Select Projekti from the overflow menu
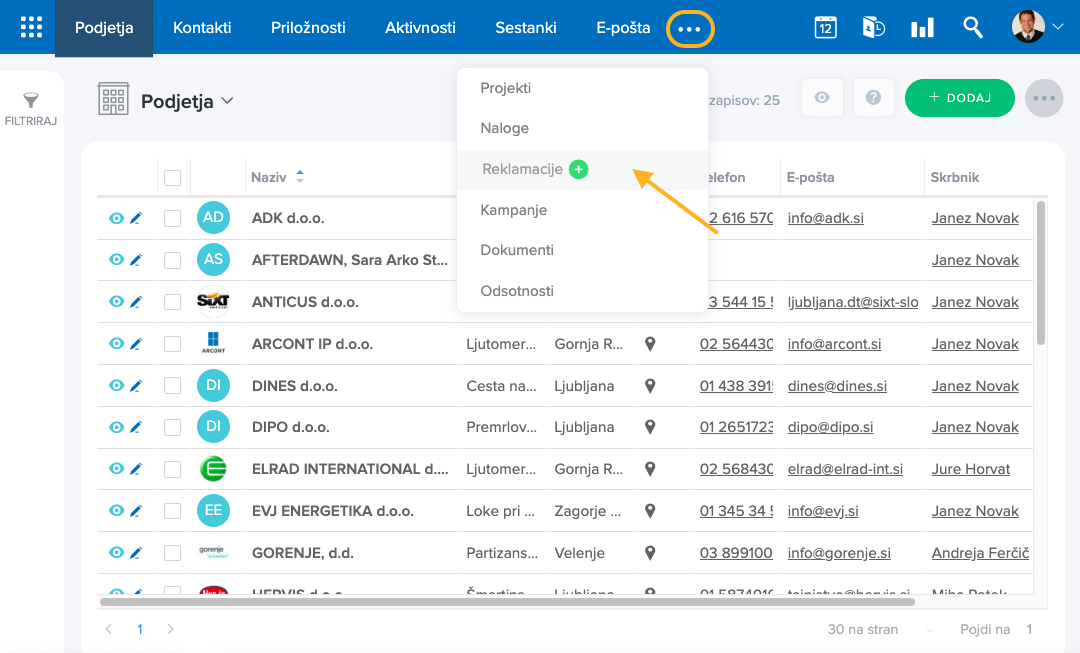This screenshot has height=653, width=1080. coord(505,88)
